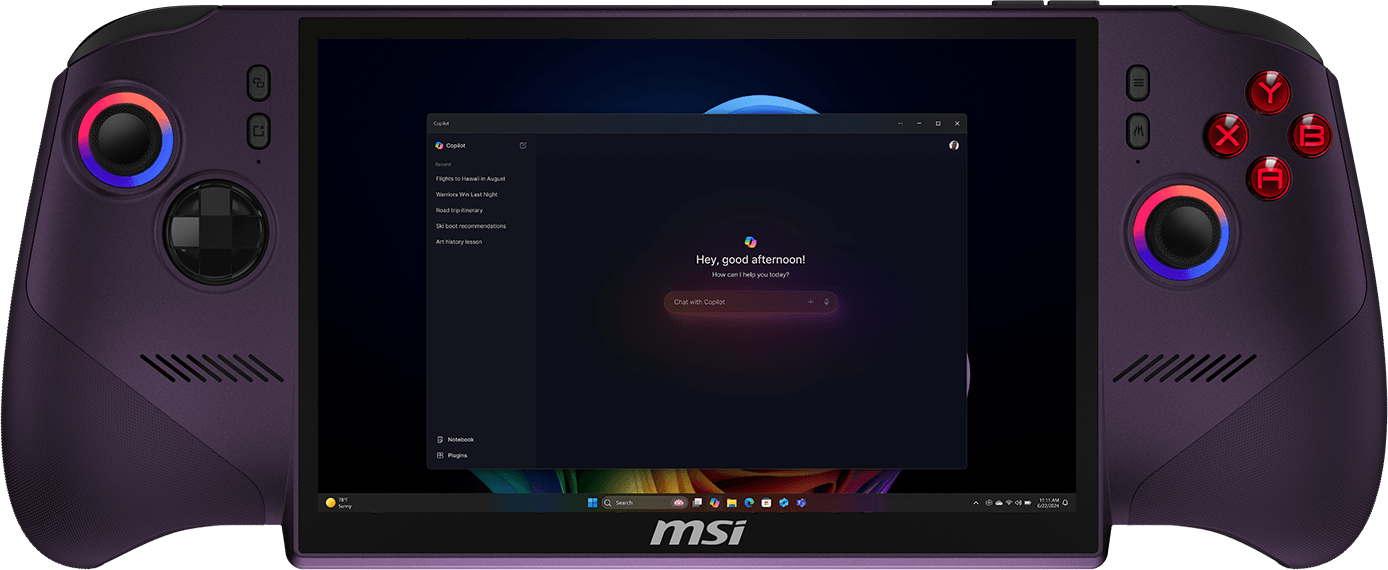Viewport: 1388px width, 570px height.
Task: Open Task View on the taskbar
Action: click(x=697, y=503)
